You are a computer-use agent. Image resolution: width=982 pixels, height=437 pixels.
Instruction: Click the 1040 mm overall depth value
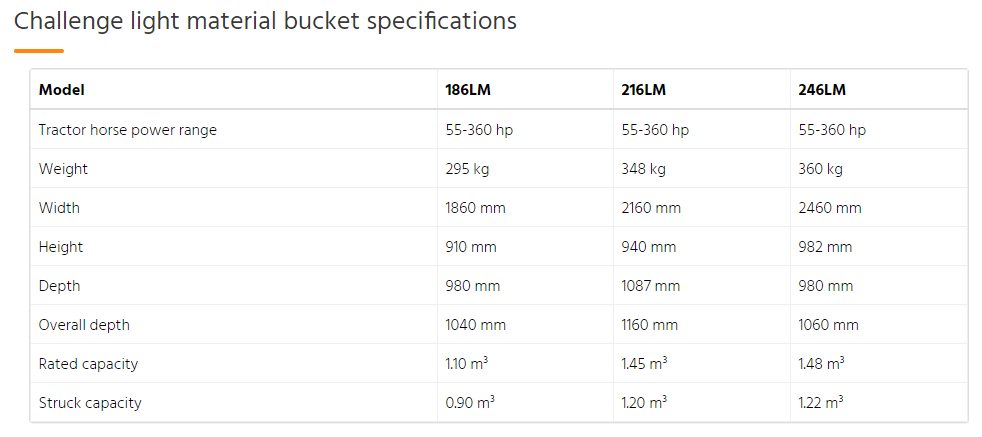point(475,325)
